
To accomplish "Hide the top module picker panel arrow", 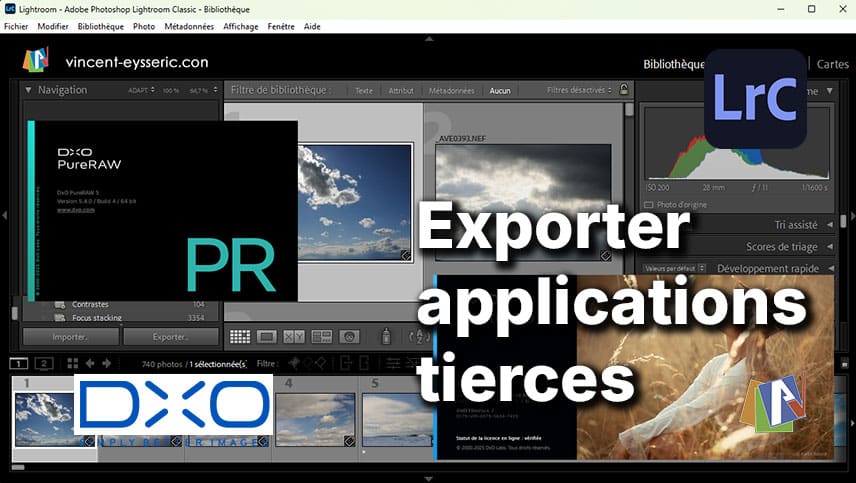I will tap(429, 39).
